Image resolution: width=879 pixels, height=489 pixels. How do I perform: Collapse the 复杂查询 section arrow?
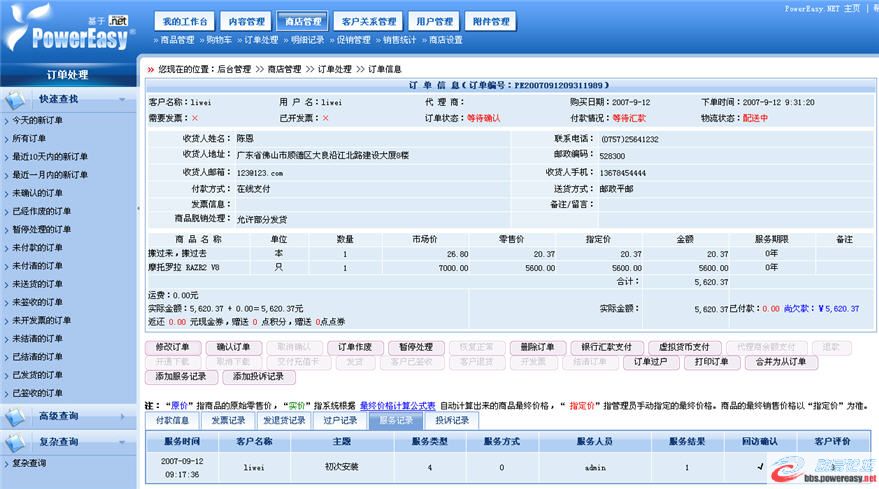[x=121, y=442]
